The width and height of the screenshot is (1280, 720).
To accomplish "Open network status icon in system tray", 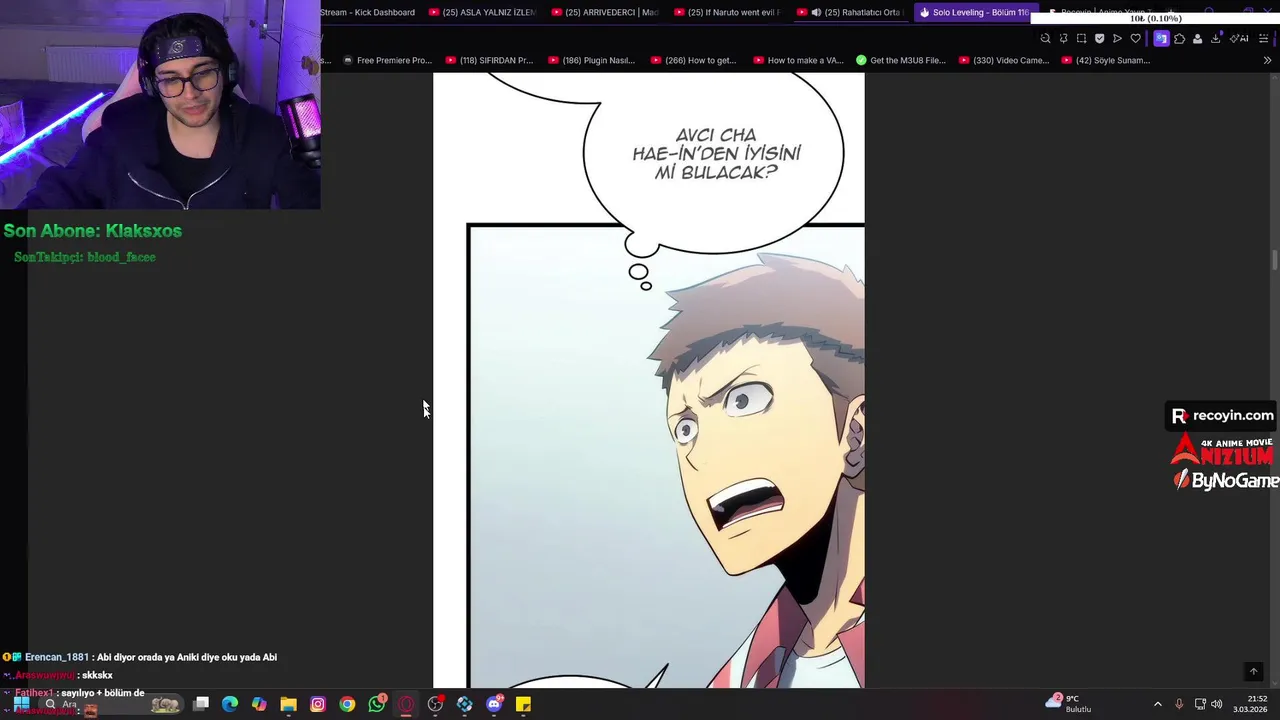I will click(x=1200, y=704).
